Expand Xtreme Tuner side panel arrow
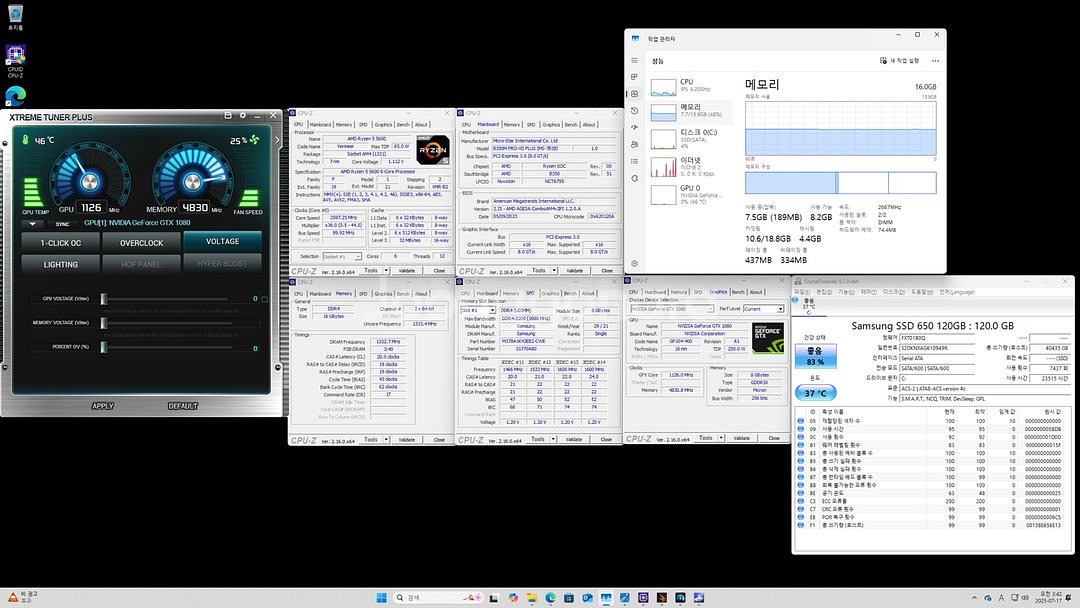Screen dimensions: 1080x608 click(278, 140)
